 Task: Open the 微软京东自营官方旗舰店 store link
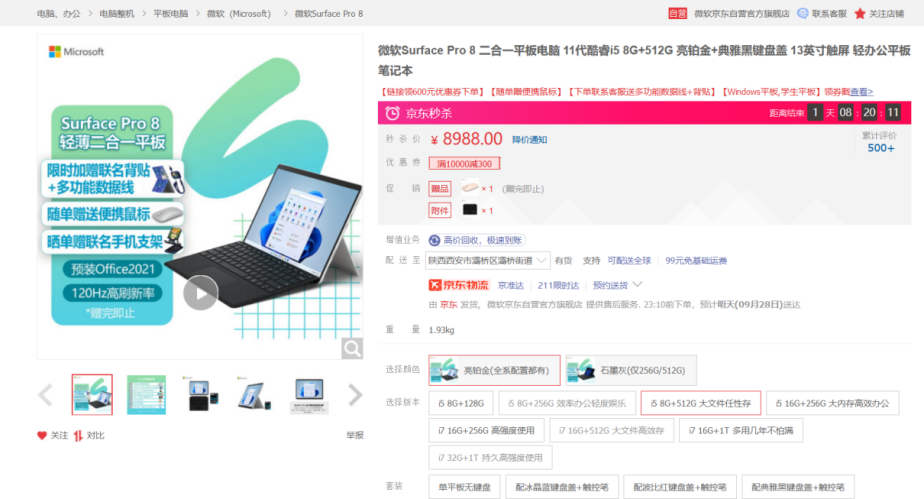tap(742, 13)
